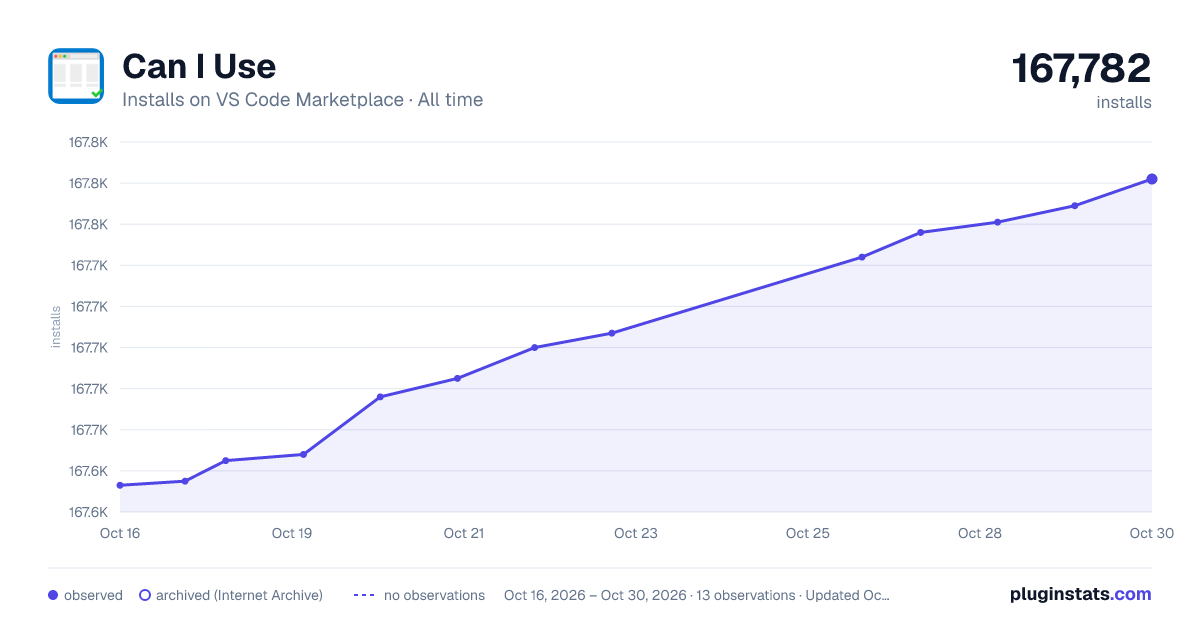Click the dashed no observations legend marker
1200x630 pixels.
pyautogui.click(x=364, y=595)
